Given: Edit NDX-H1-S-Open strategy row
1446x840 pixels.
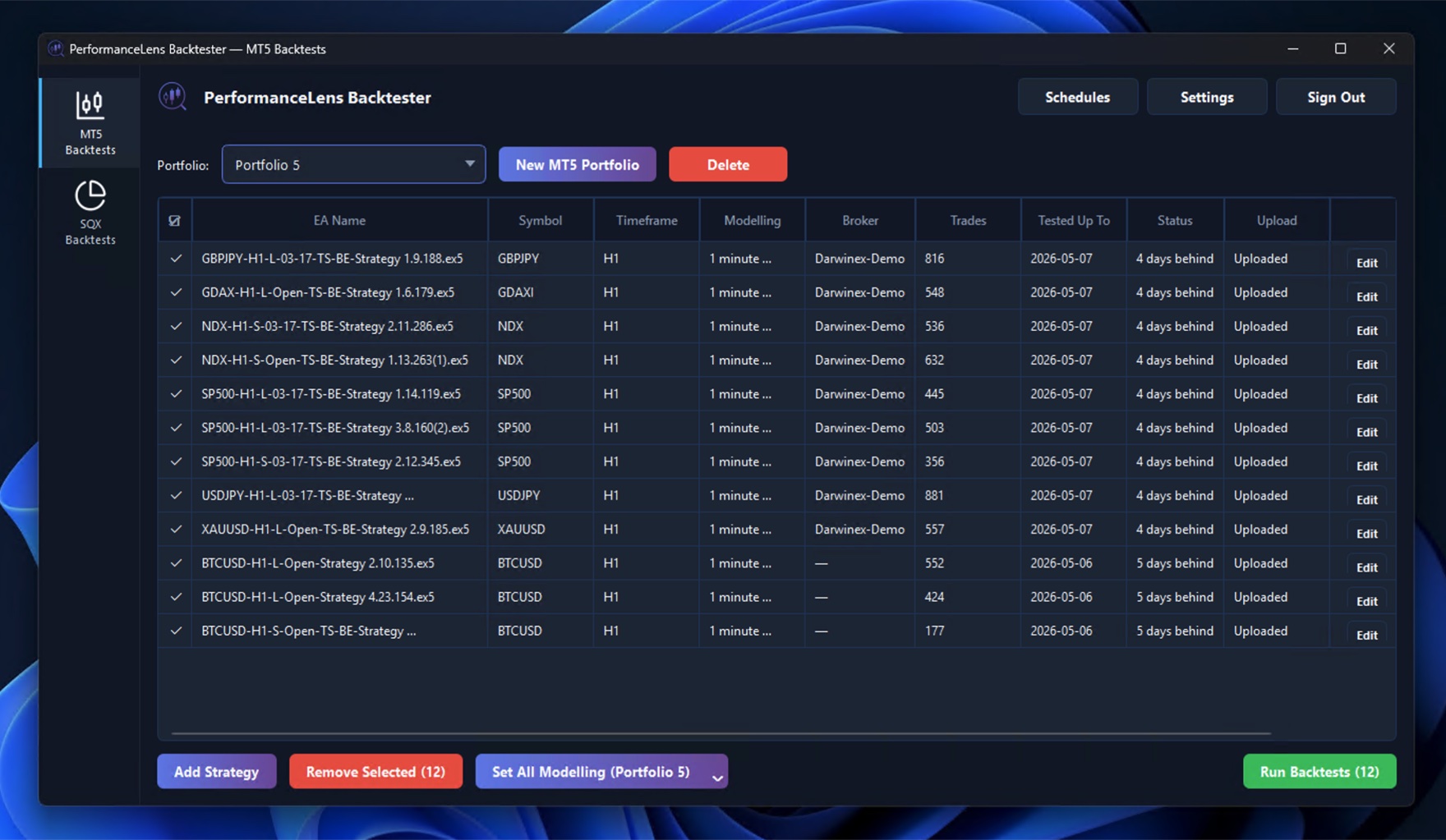Looking at the screenshot, I should pos(1366,363).
